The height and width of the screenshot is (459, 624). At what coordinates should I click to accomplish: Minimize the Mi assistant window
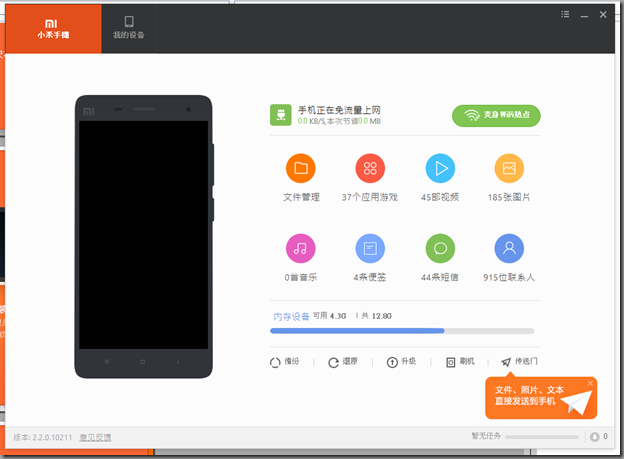tap(584, 15)
